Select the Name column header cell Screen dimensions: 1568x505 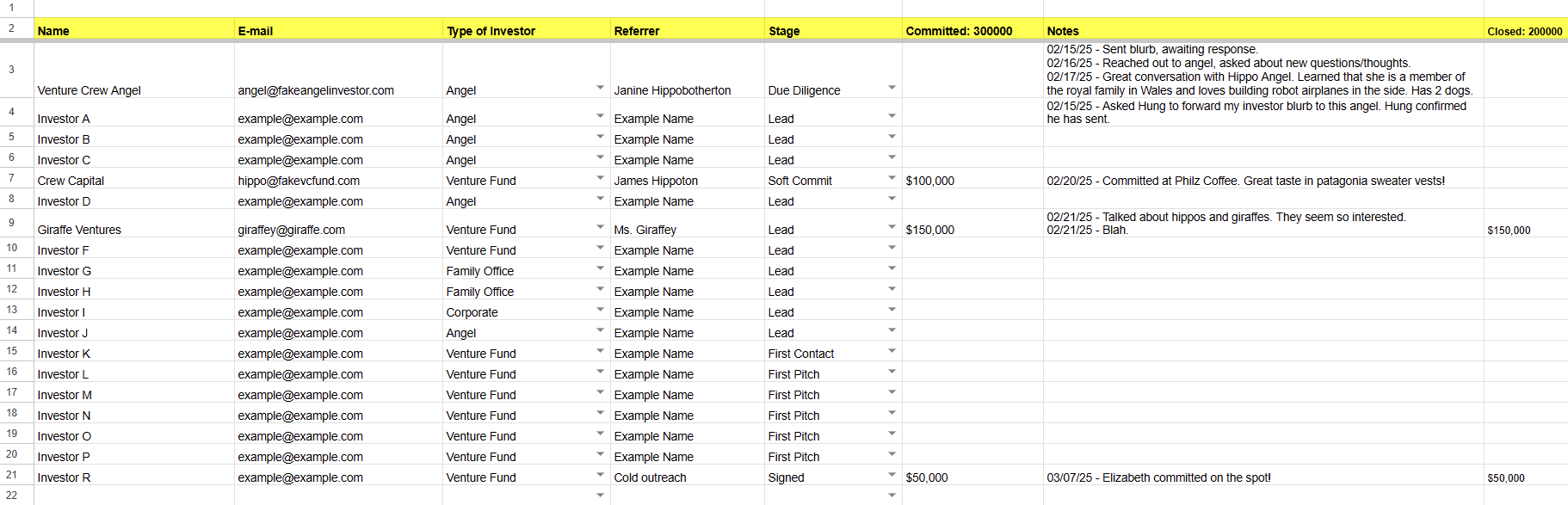pyautogui.click(x=133, y=30)
